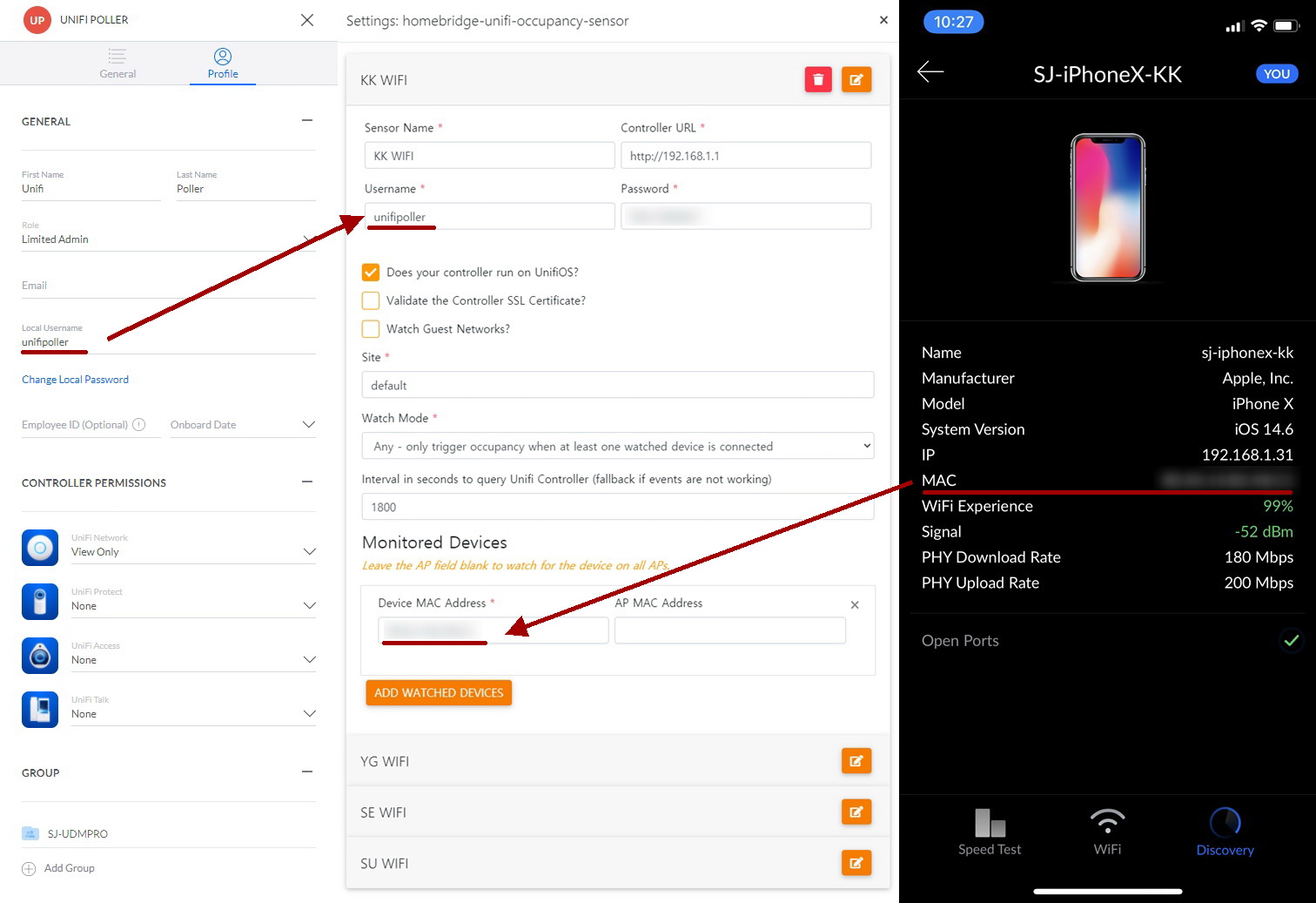This screenshot has height=903, width=1316.
Task: Click the Last Name field
Action: tap(246, 189)
